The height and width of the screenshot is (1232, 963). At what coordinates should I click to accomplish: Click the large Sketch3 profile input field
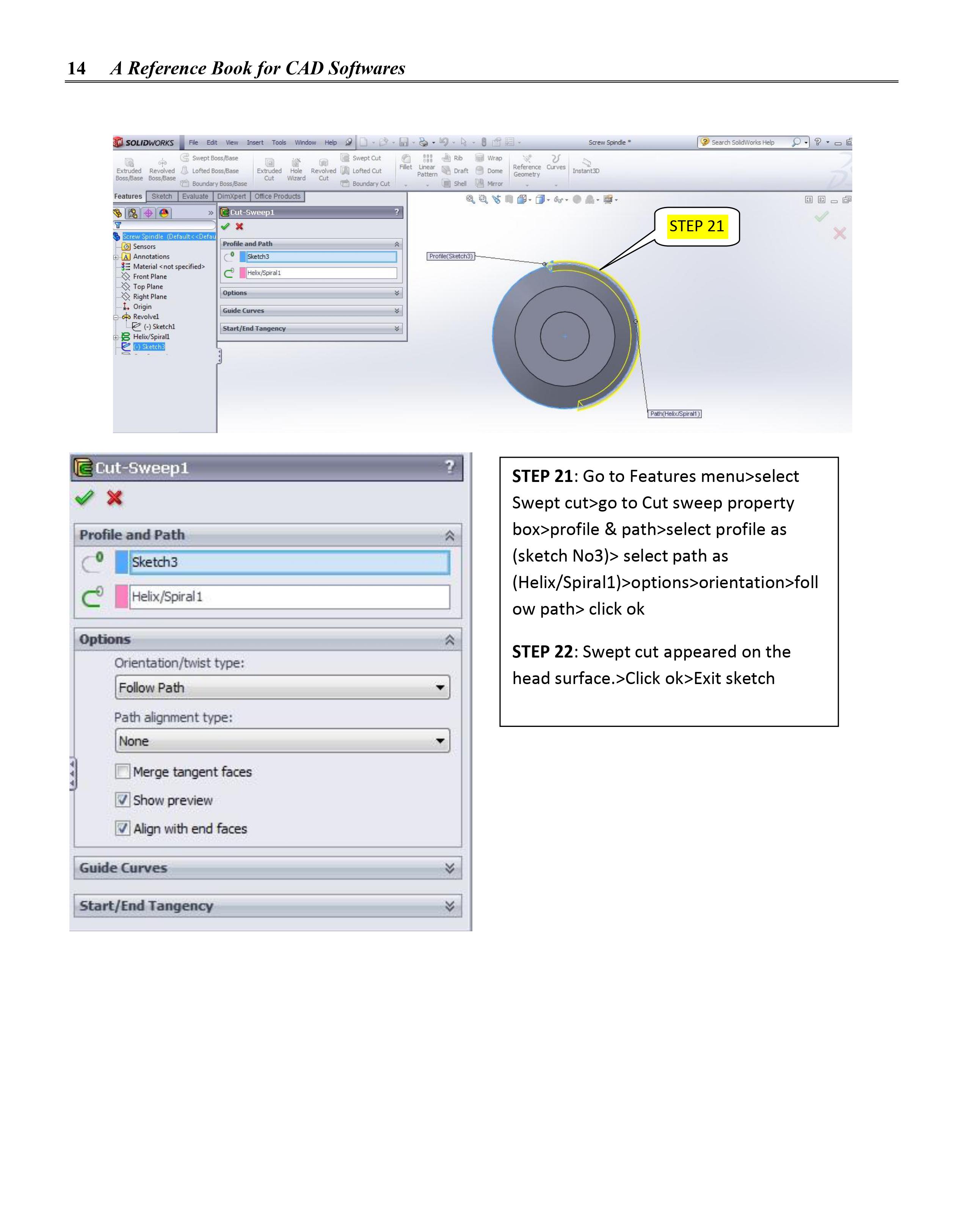[289, 562]
